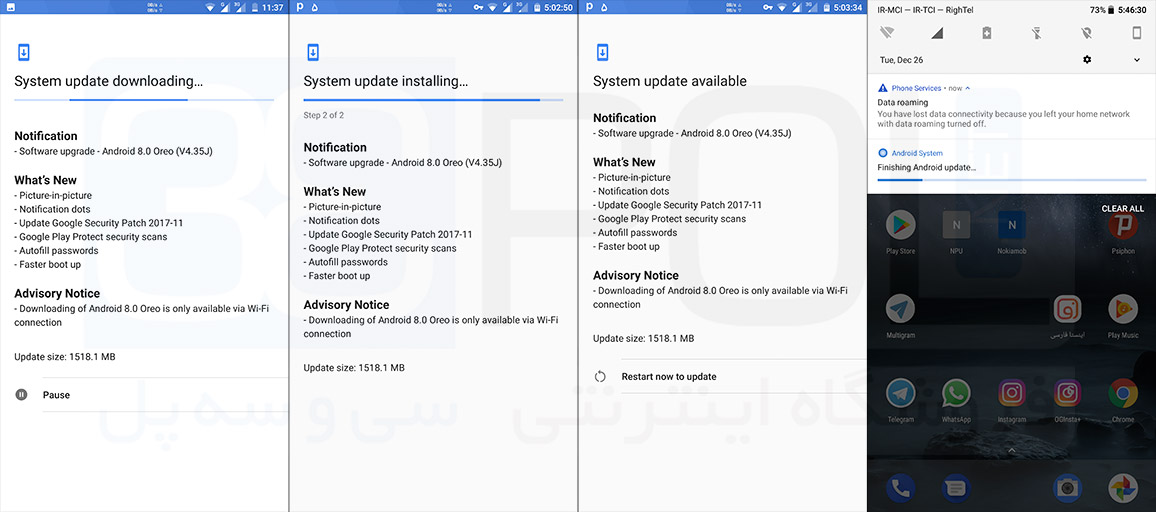Screen dimensions: 1156x512
Task: Tap 'Notification dots' on installing screen
Action: click(x=342, y=221)
